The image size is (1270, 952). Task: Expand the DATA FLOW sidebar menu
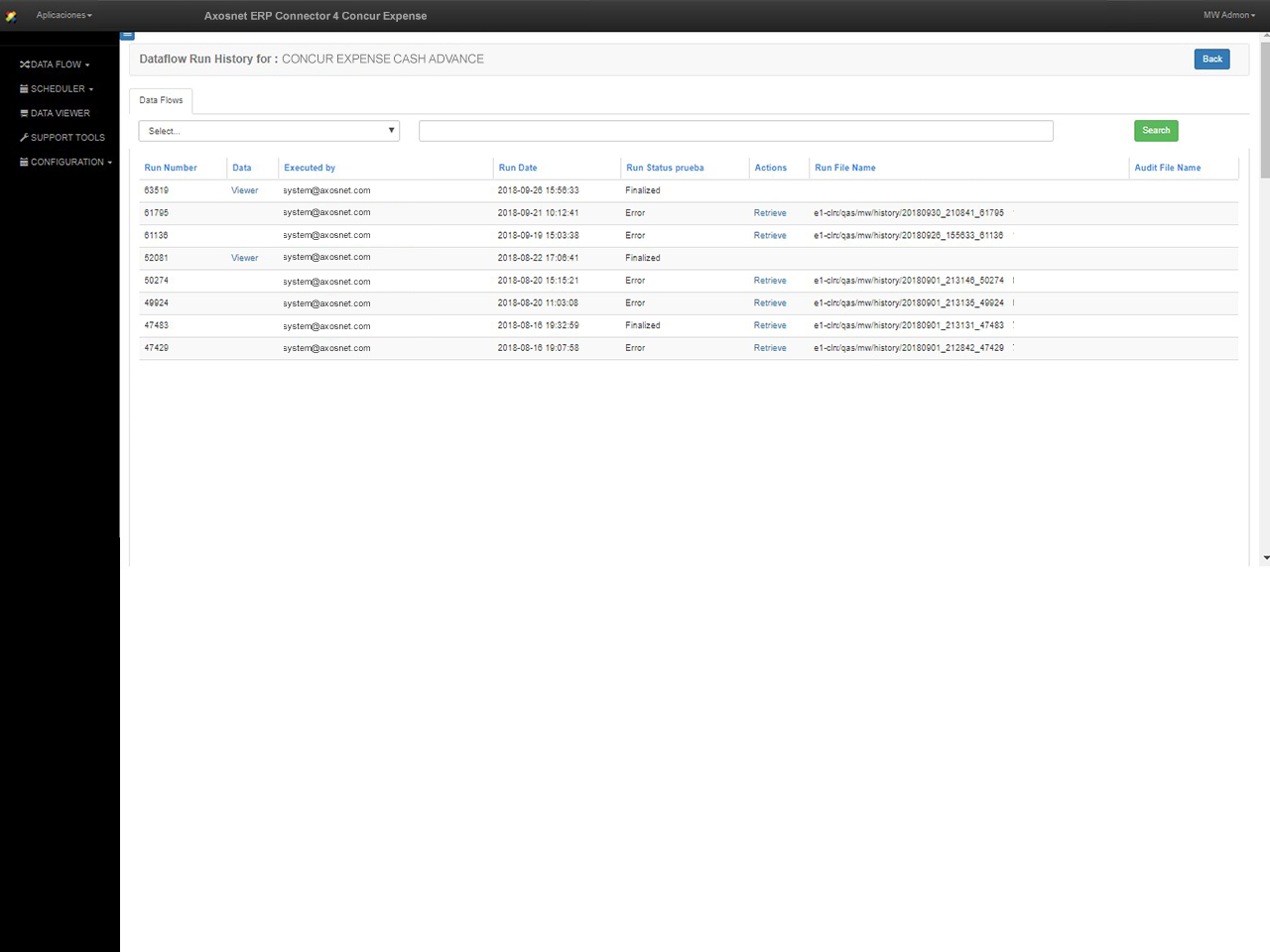click(x=55, y=63)
